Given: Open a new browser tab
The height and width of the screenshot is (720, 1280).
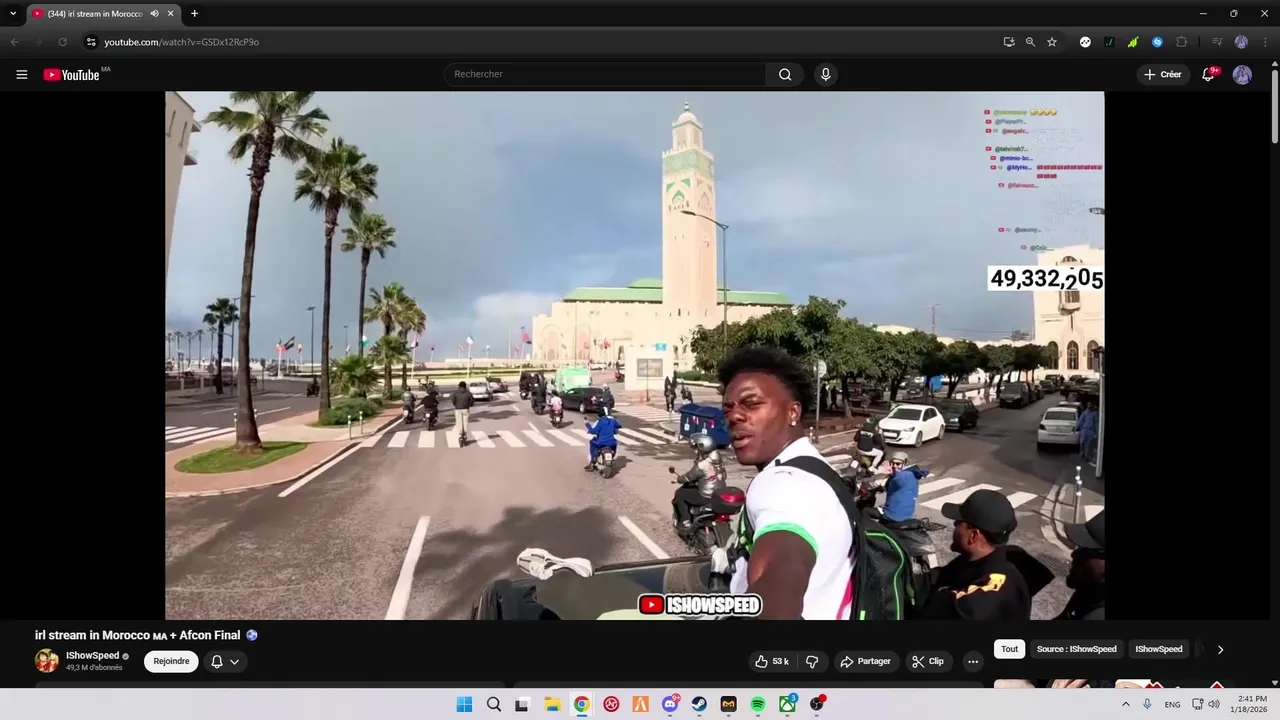Looking at the screenshot, I should (x=194, y=14).
